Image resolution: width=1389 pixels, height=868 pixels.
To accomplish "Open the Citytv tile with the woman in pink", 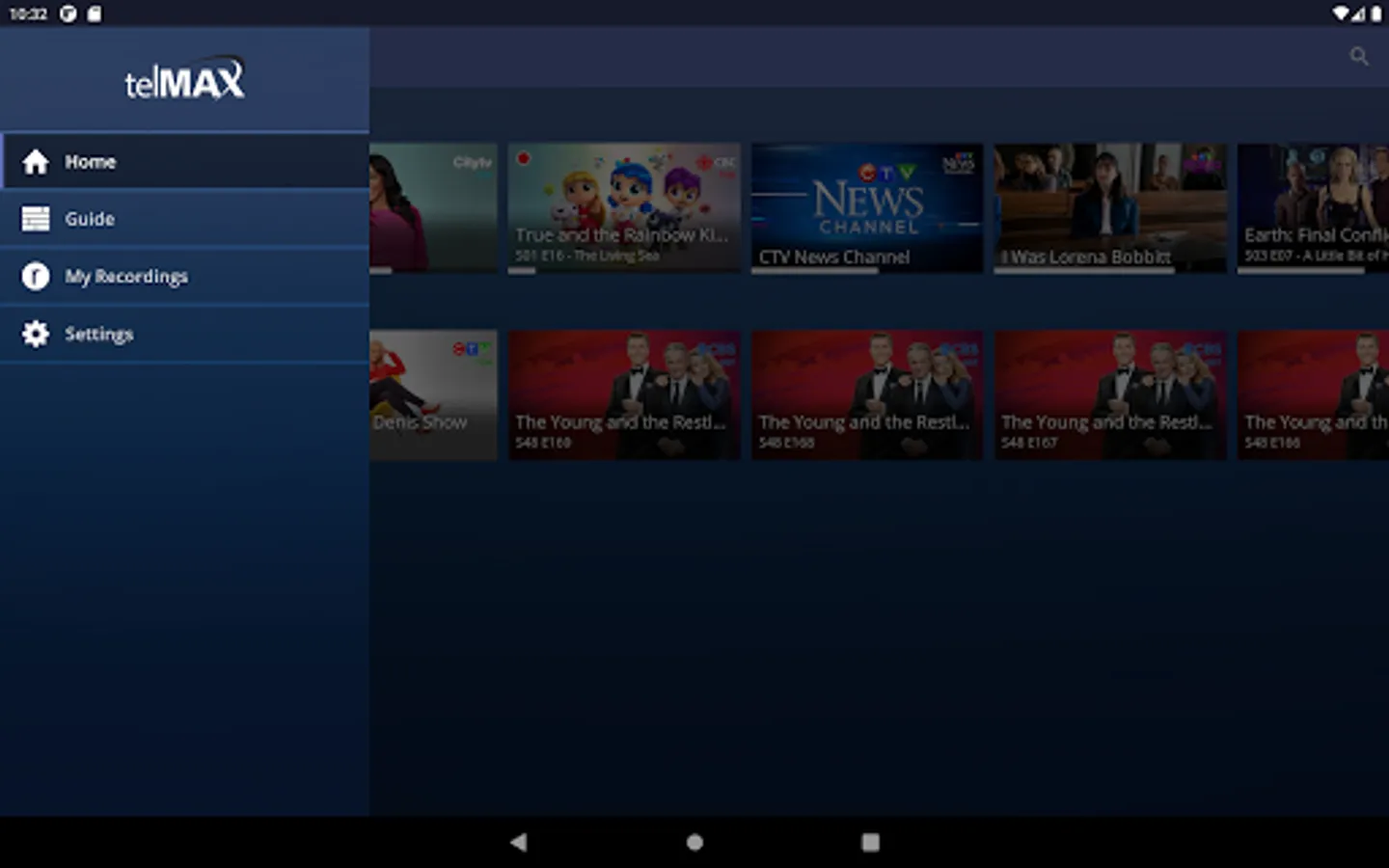I will point(433,207).
